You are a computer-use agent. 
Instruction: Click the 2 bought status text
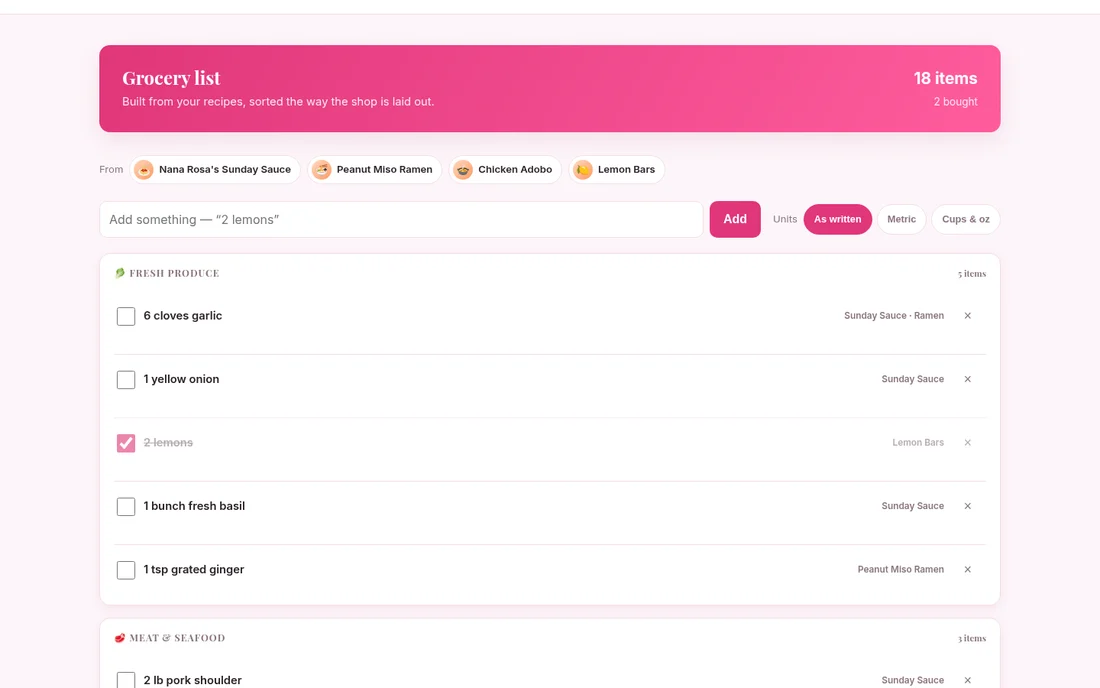(x=955, y=102)
